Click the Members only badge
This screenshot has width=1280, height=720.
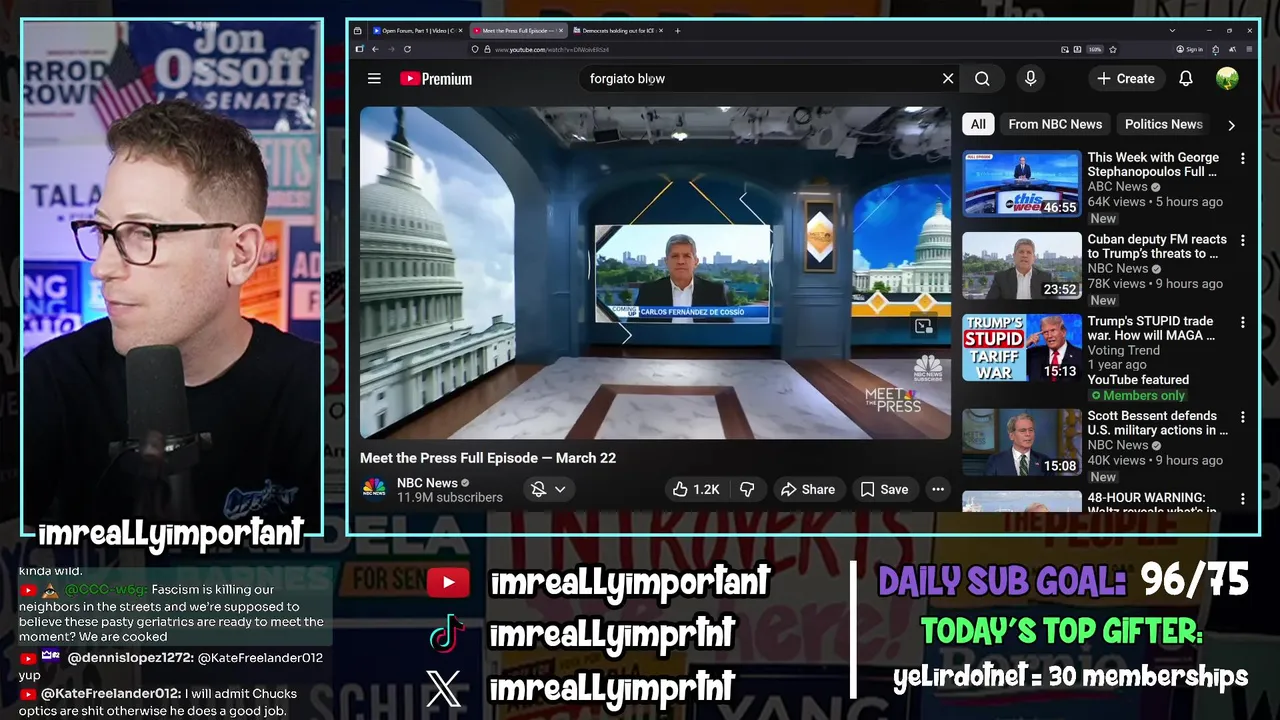[x=1138, y=396]
